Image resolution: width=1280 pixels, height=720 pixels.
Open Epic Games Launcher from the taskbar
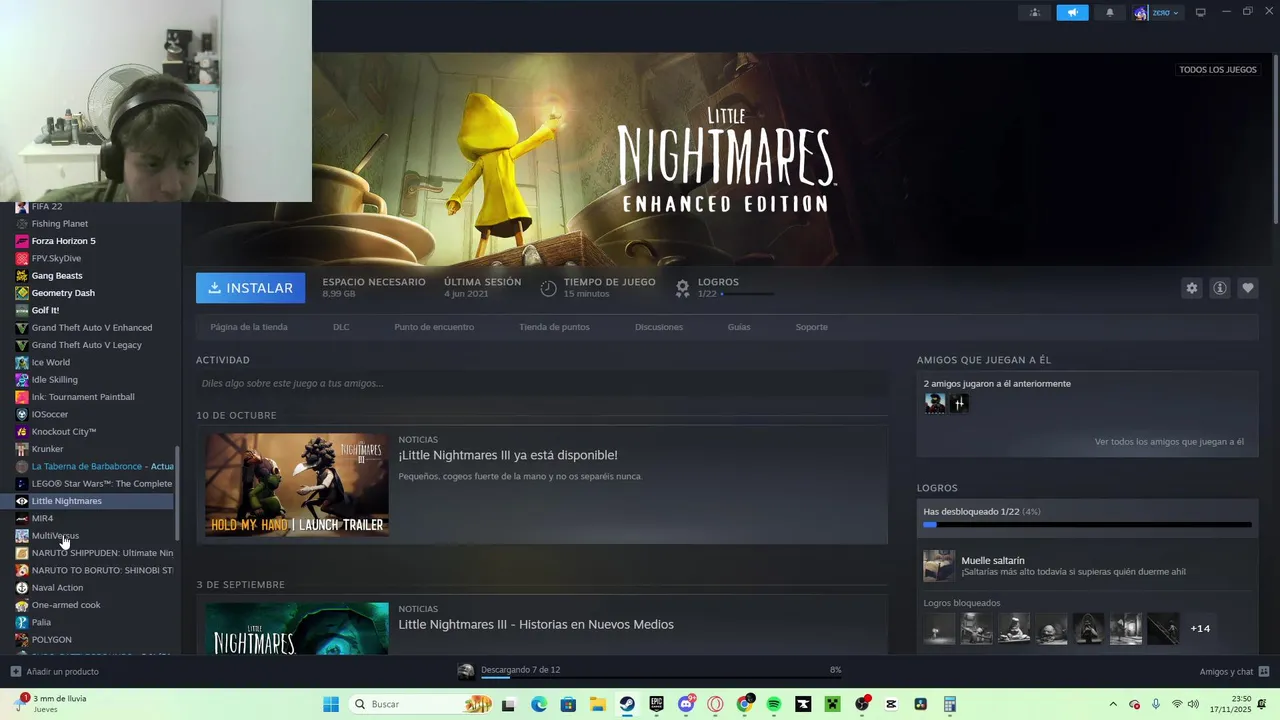[x=656, y=704]
